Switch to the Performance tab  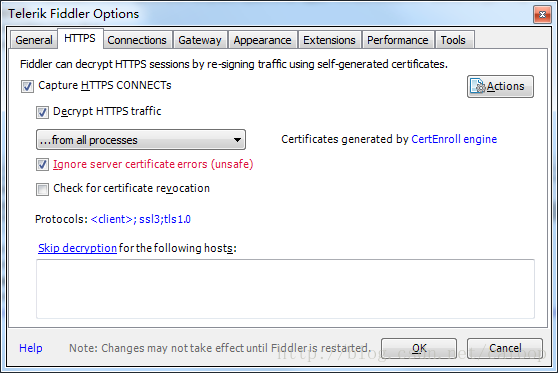(x=398, y=40)
